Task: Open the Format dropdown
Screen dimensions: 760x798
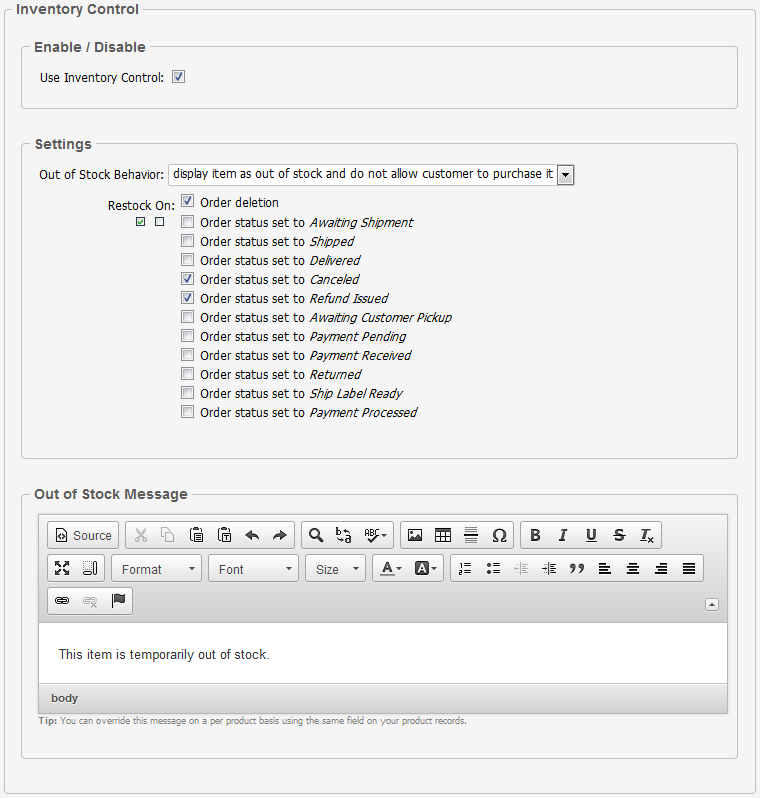Action: click(x=157, y=569)
